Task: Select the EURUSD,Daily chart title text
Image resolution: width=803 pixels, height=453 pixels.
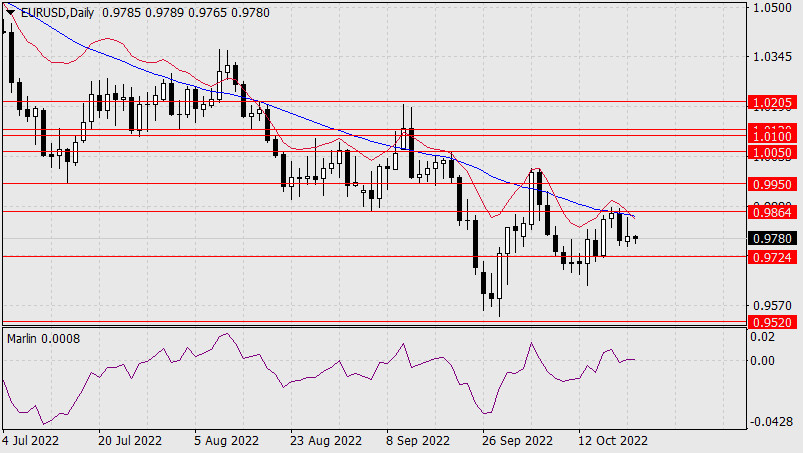Action: (x=57, y=13)
